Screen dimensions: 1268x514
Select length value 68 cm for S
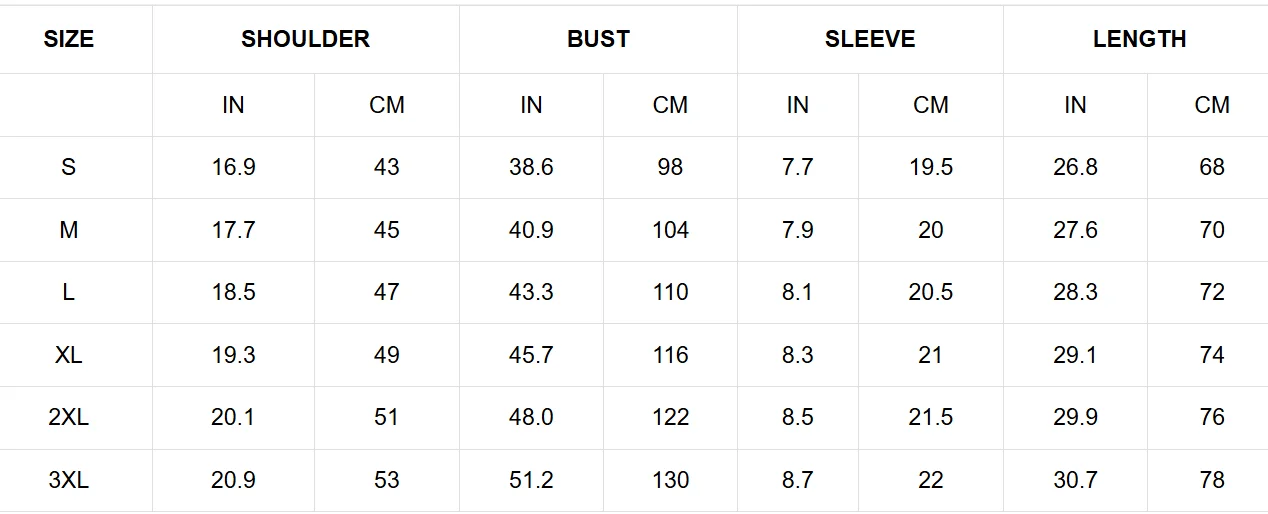[x=1212, y=167]
